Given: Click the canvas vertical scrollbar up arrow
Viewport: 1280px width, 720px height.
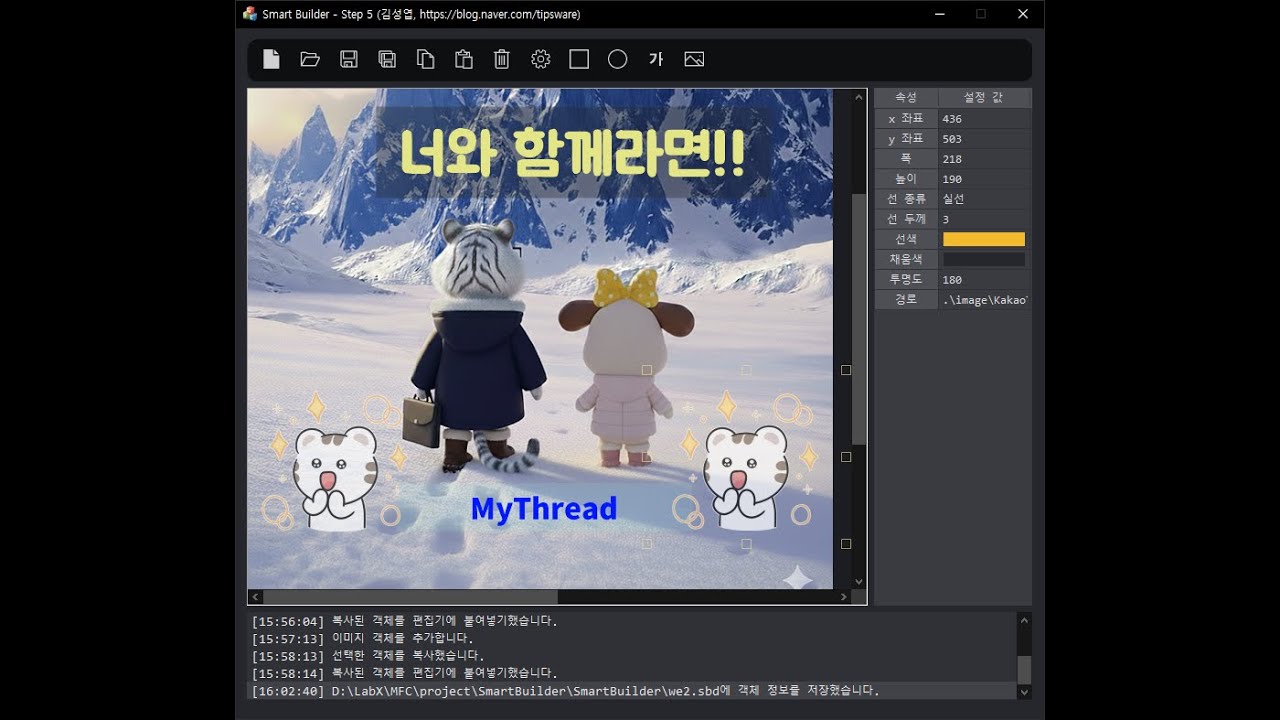Looking at the screenshot, I should pyautogui.click(x=859, y=98).
